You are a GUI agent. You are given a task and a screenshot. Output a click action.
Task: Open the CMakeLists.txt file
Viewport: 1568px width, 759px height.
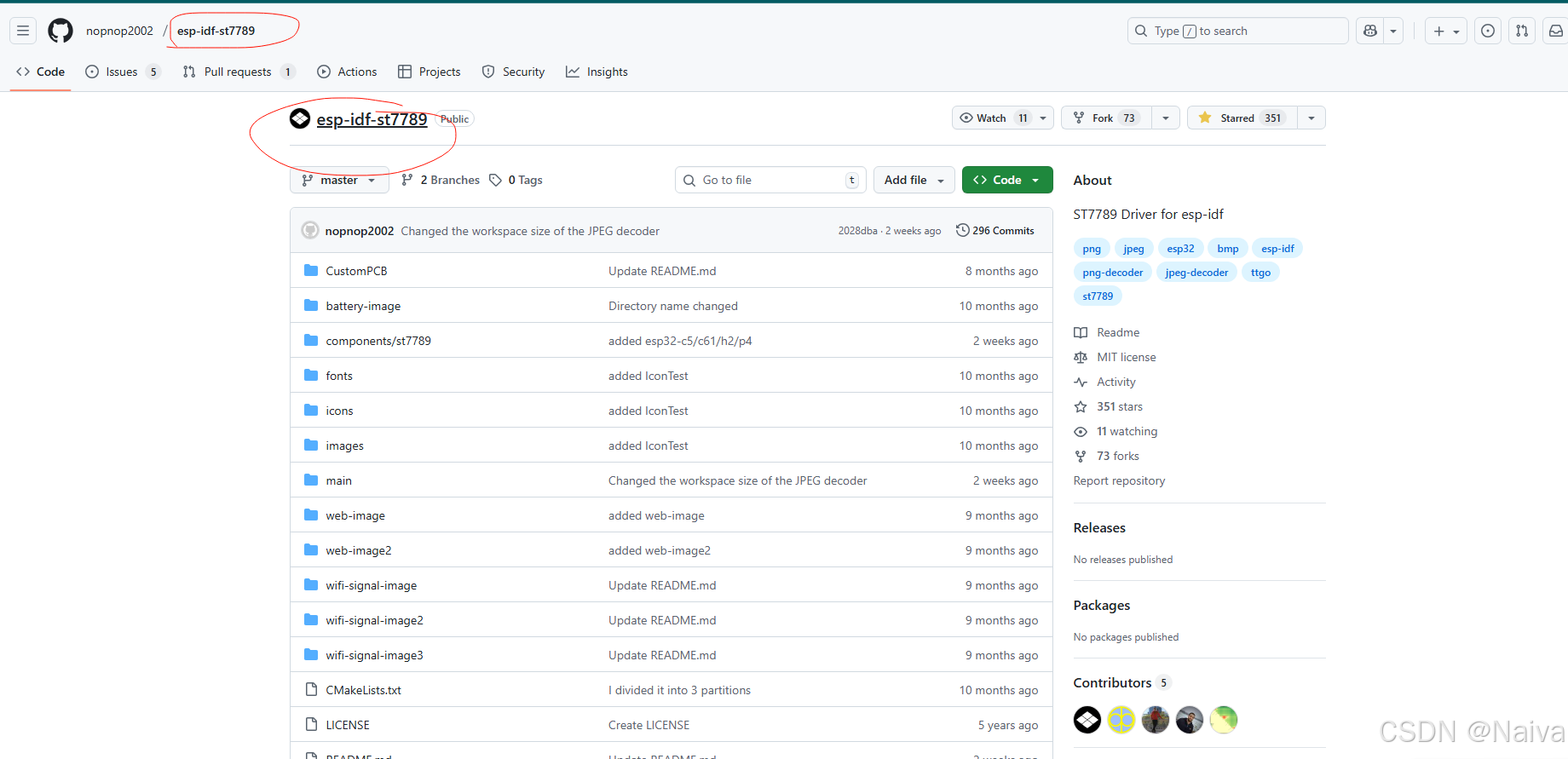pos(363,690)
